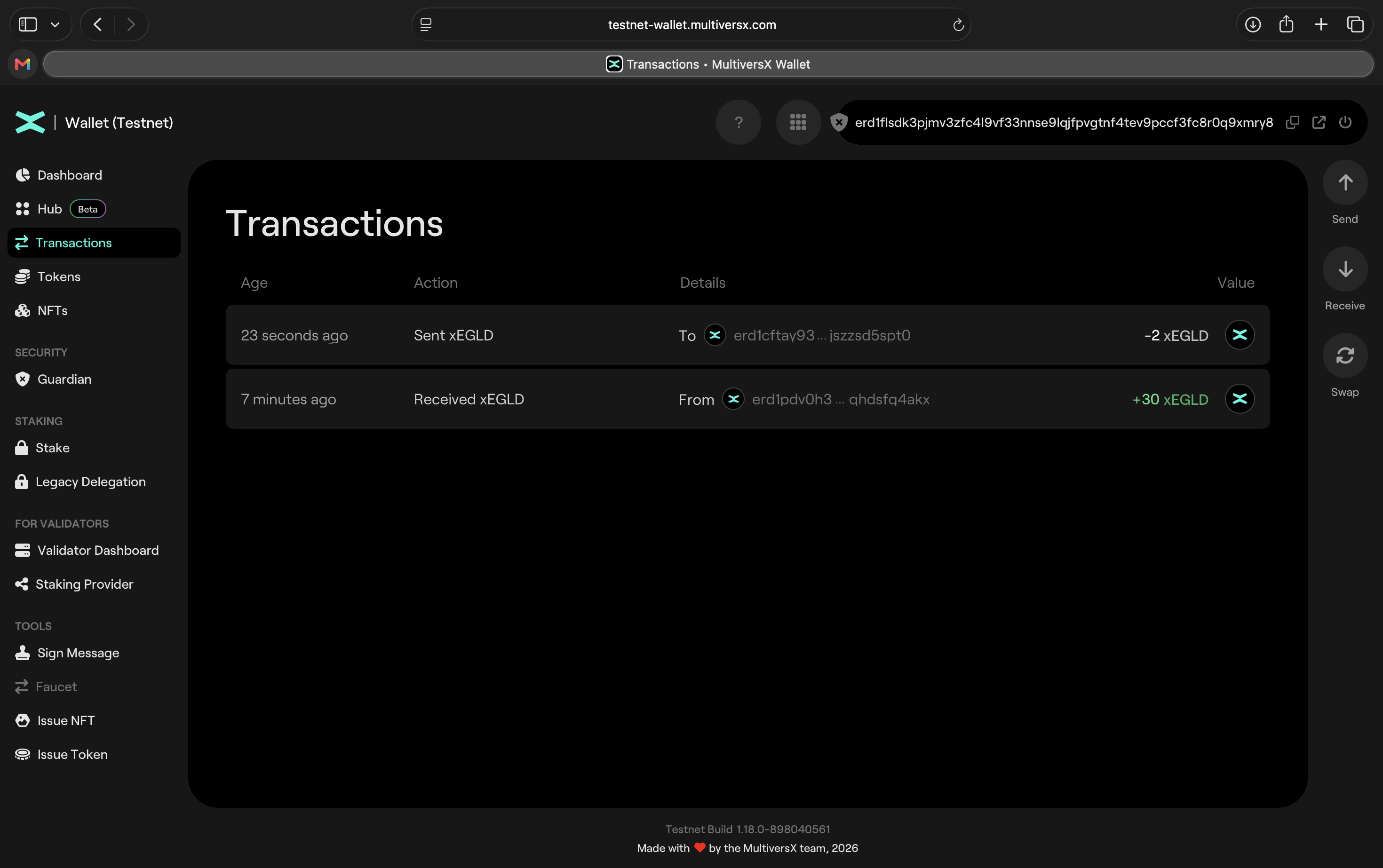
Task: Click recipient address erd1cftay93...jszzsd5spt0
Action: (x=822, y=335)
